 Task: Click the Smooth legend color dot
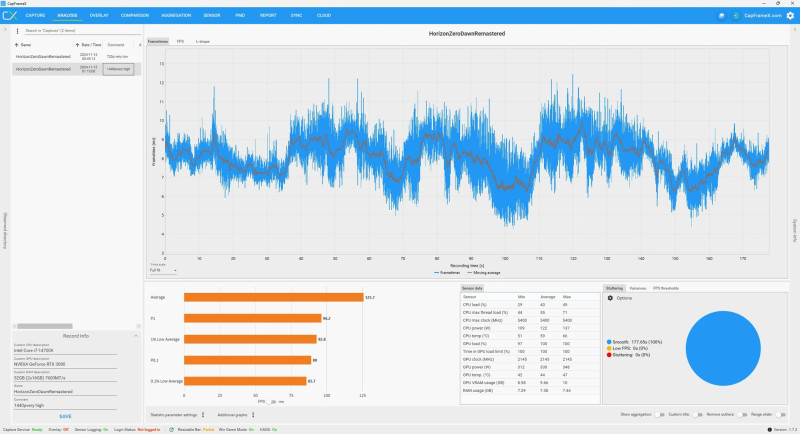(x=609, y=342)
